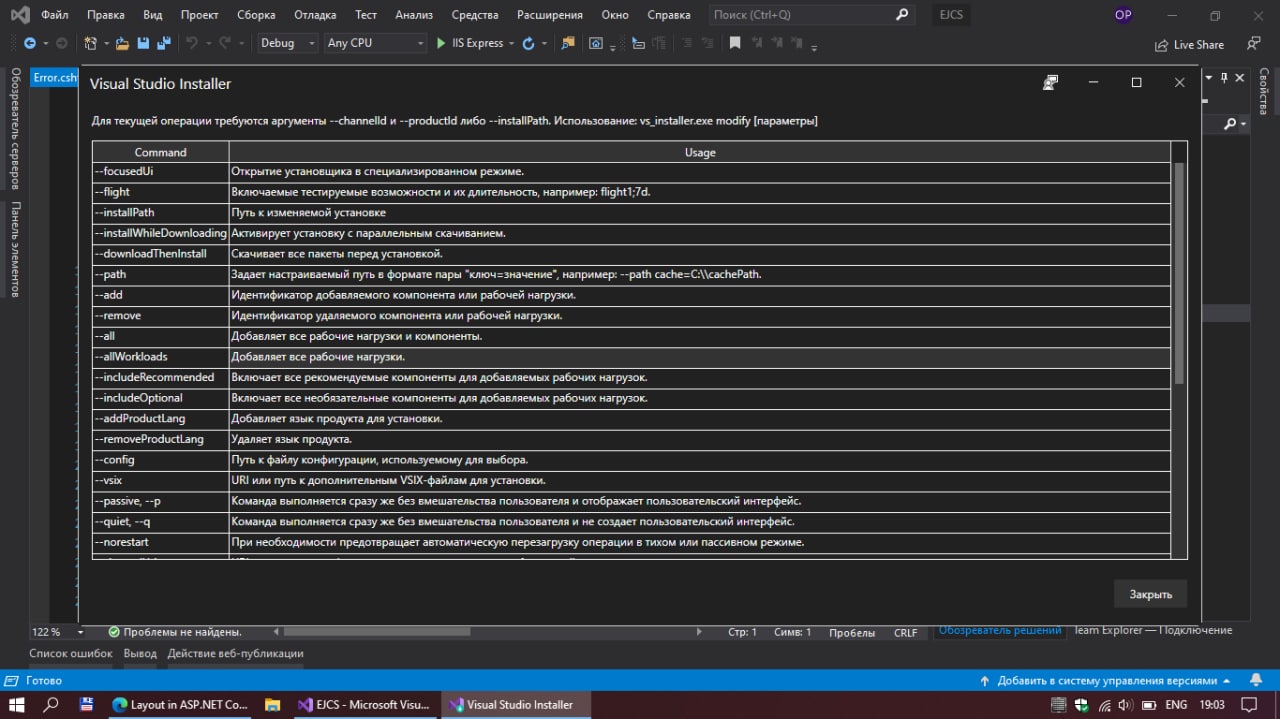1280x719 pixels.
Task: Pin the Solution Explorer panel with pin icon
Action: pyautogui.click(x=1223, y=78)
